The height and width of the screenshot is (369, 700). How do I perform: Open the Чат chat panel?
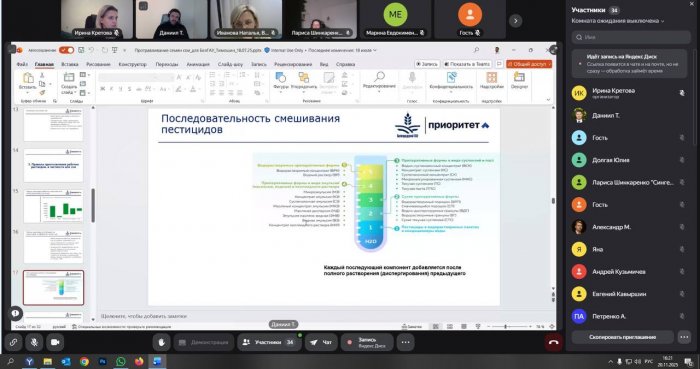point(321,342)
